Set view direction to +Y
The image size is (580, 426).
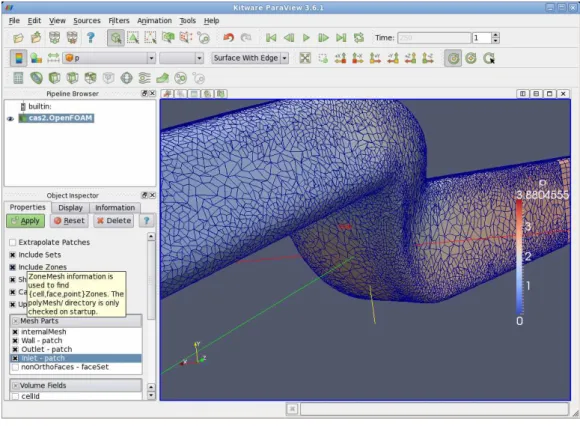375,58
